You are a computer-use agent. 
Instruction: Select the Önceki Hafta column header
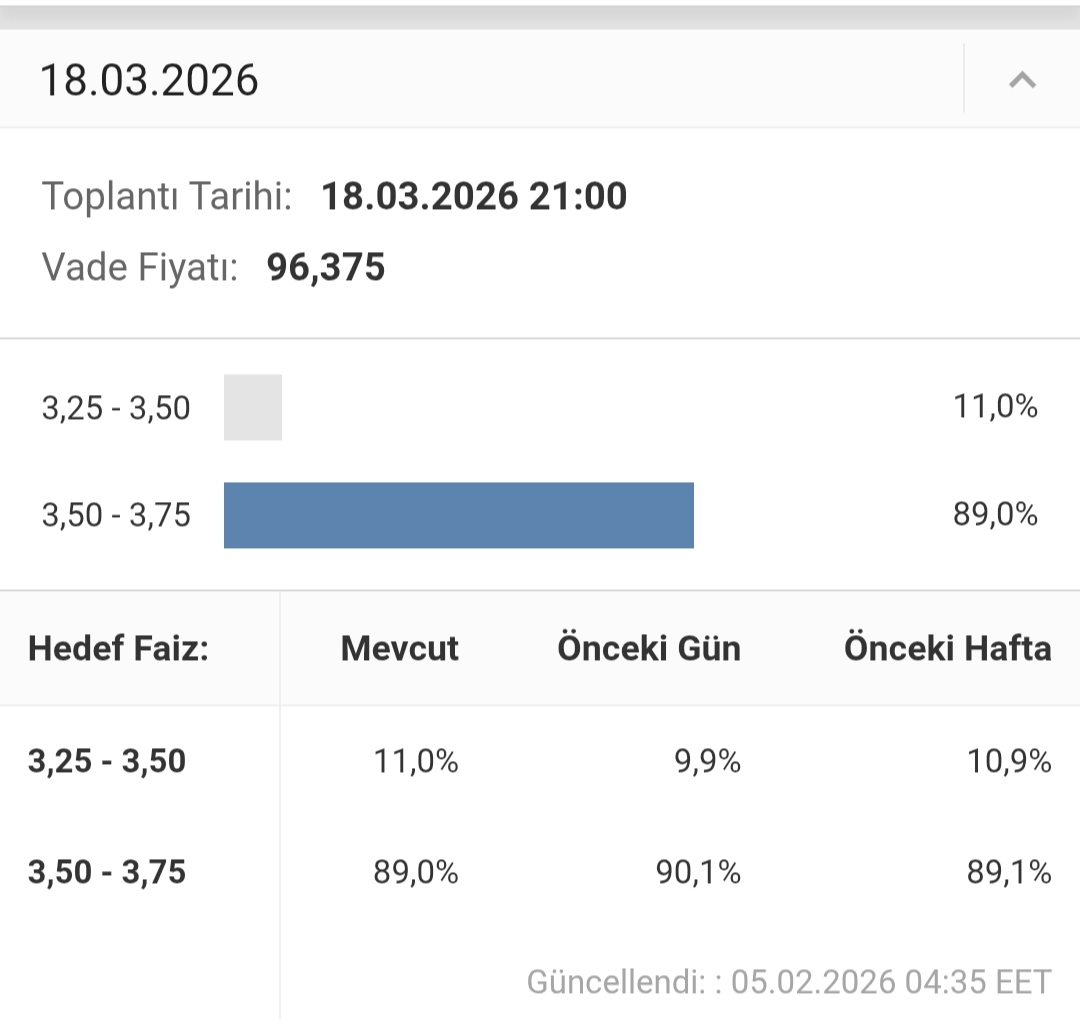pos(947,648)
